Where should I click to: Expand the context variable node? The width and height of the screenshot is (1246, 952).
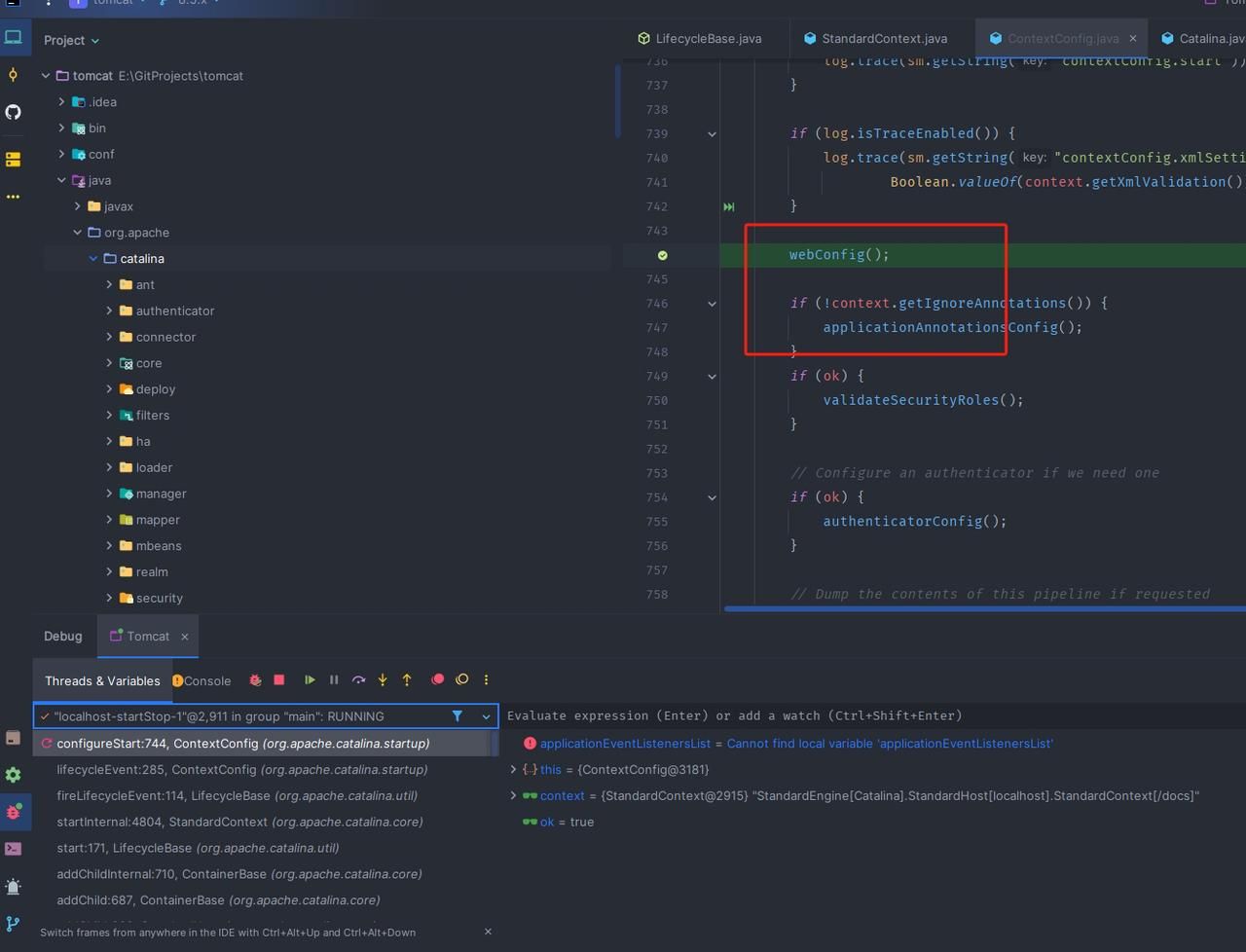pyautogui.click(x=513, y=795)
